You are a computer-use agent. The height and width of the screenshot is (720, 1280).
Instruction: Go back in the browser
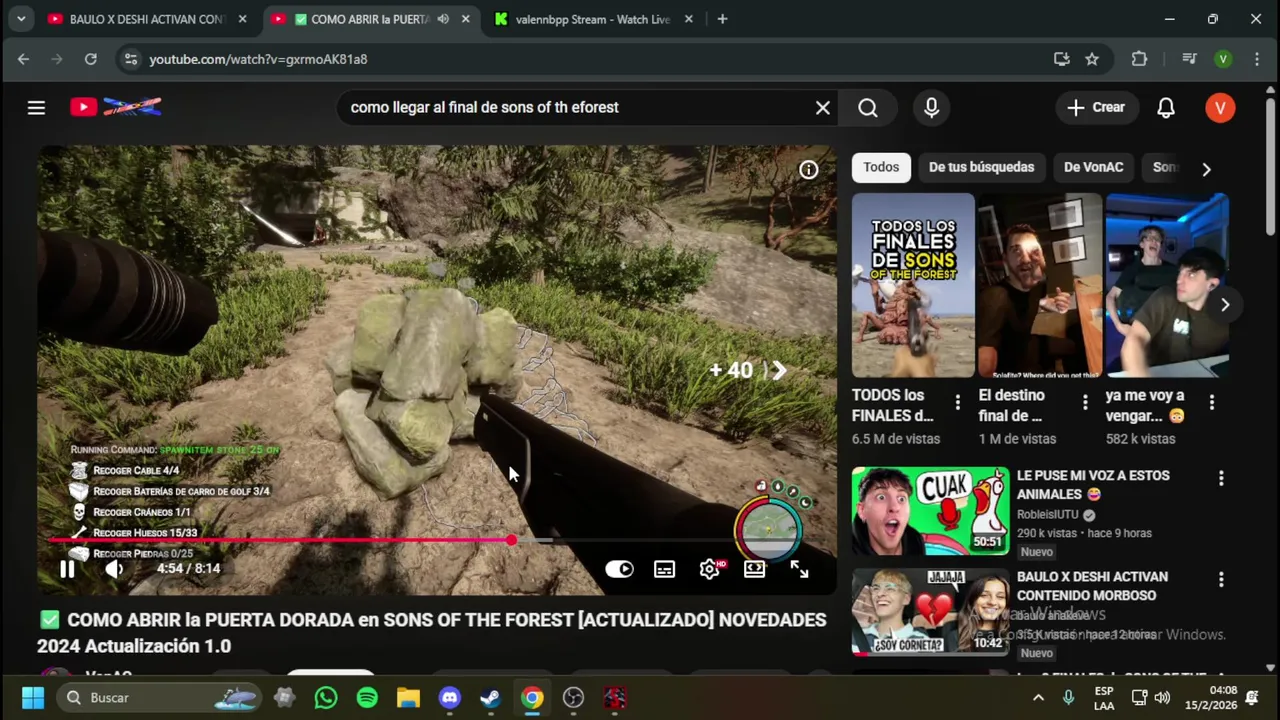coord(23,59)
